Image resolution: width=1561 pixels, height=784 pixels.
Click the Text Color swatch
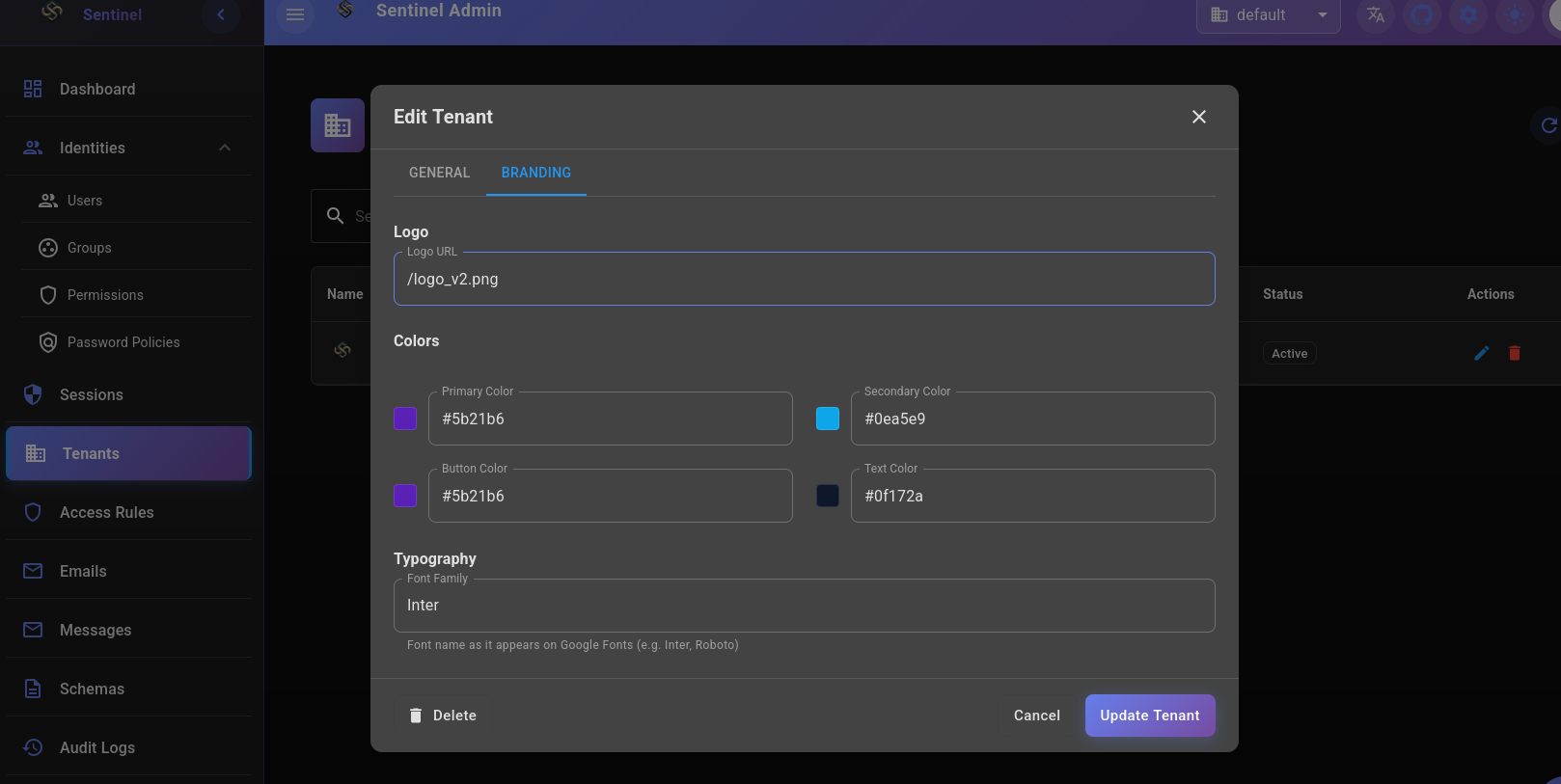click(x=828, y=496)
